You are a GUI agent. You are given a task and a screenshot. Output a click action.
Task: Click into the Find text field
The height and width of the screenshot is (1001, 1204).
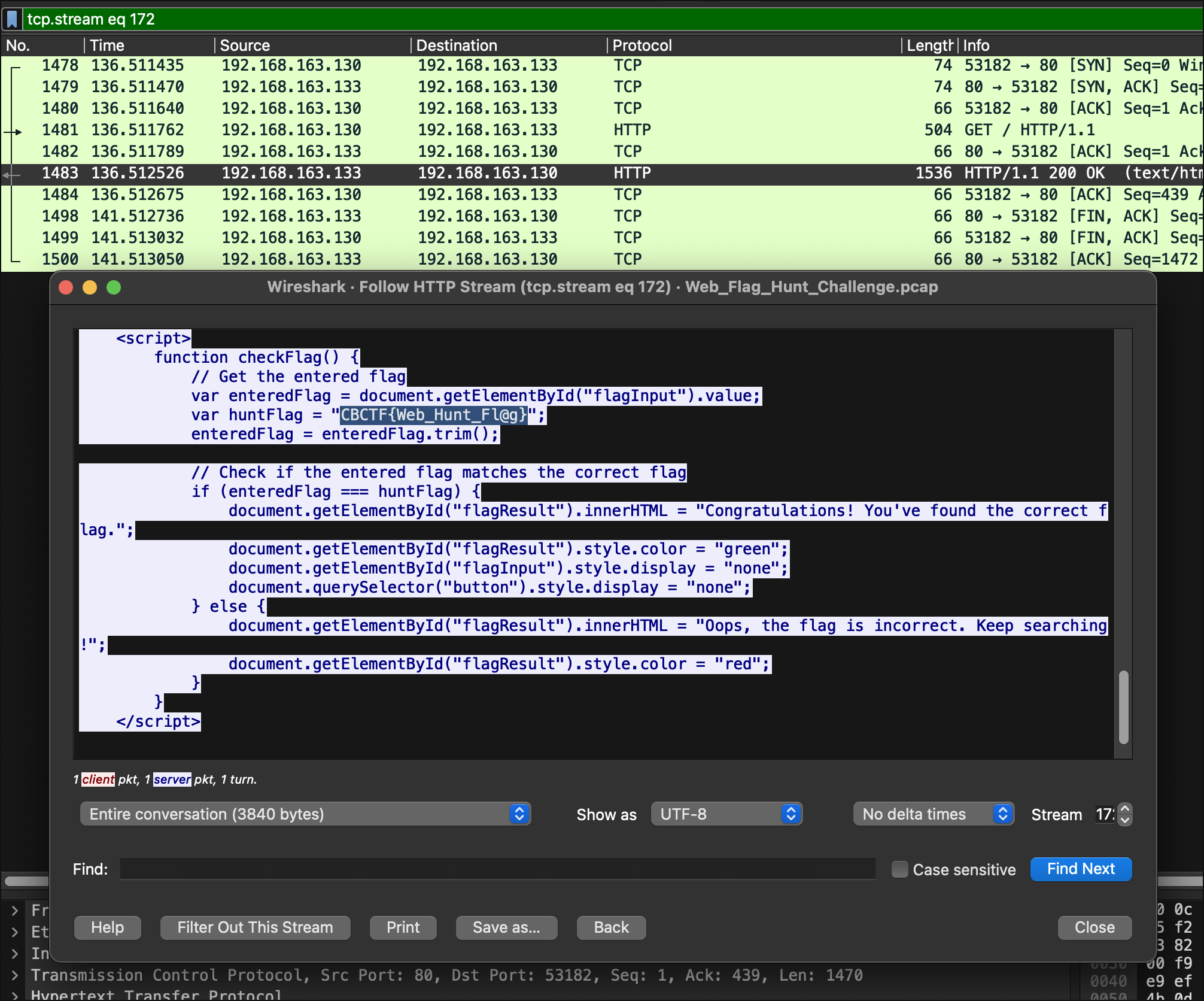497,869
